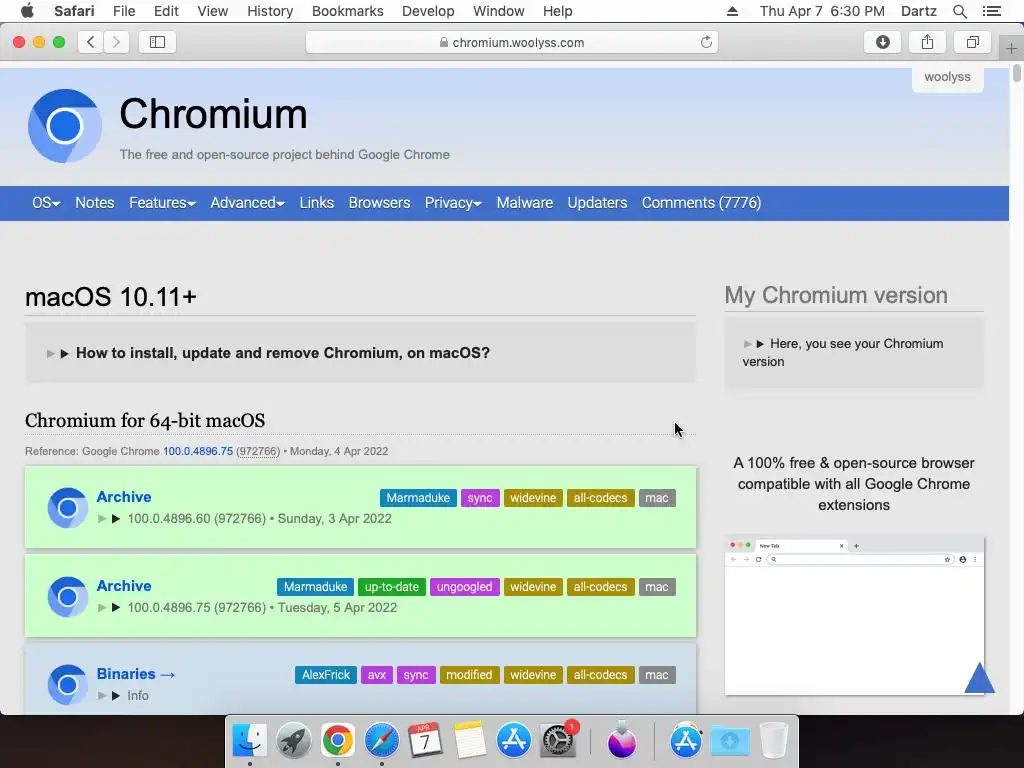Click the Chromium icon beside 100.0.4896.75 Archive
This screenshot has height=768, width=1024.
point(67,596)
